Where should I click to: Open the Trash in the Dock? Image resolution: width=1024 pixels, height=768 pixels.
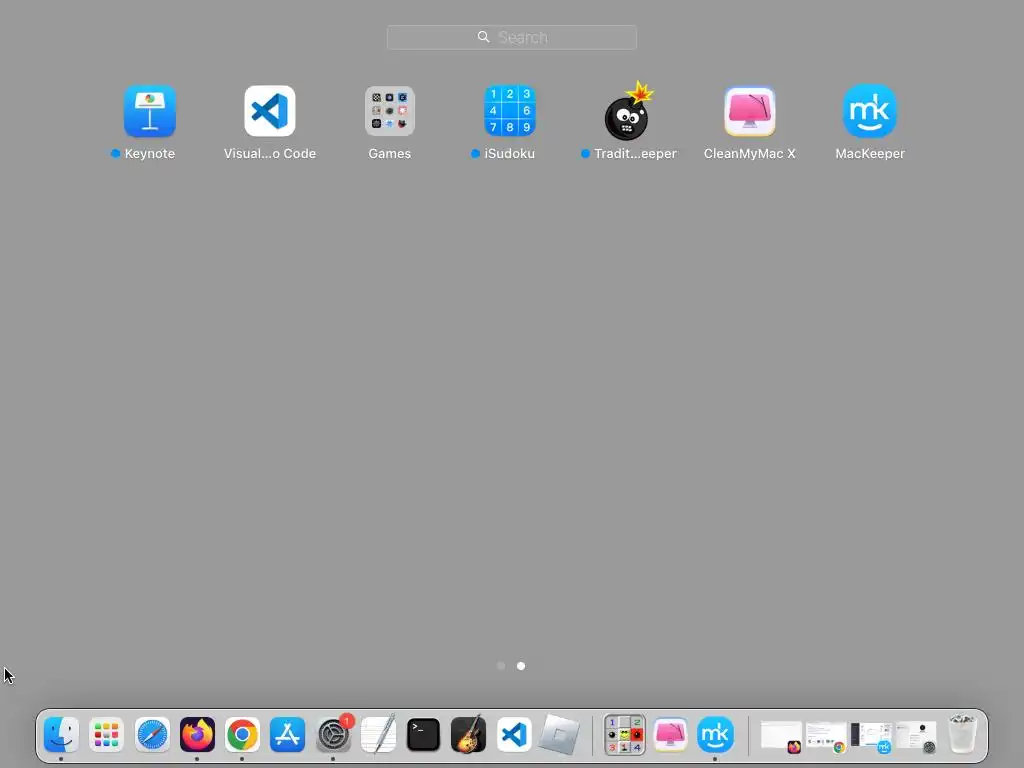962,734
